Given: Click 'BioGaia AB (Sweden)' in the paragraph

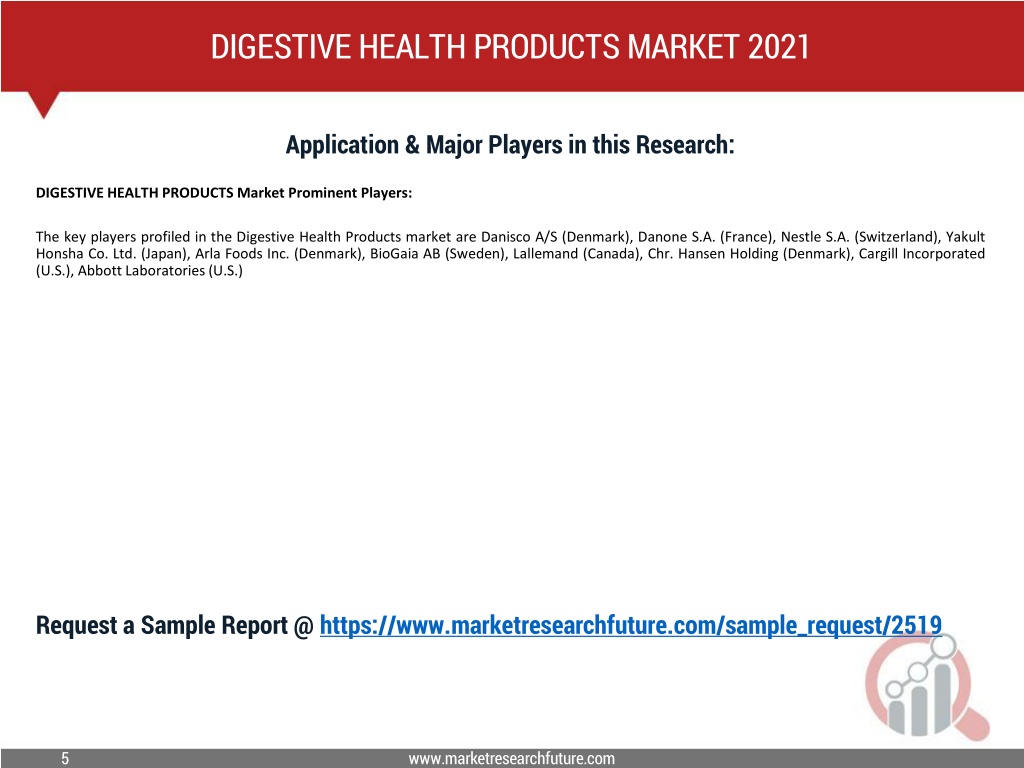Looking at the screenshot, I should click(438, 253).
